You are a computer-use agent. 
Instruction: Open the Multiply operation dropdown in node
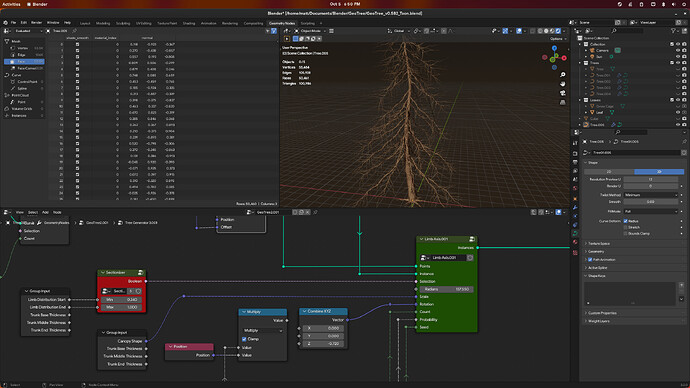point(263,330)
